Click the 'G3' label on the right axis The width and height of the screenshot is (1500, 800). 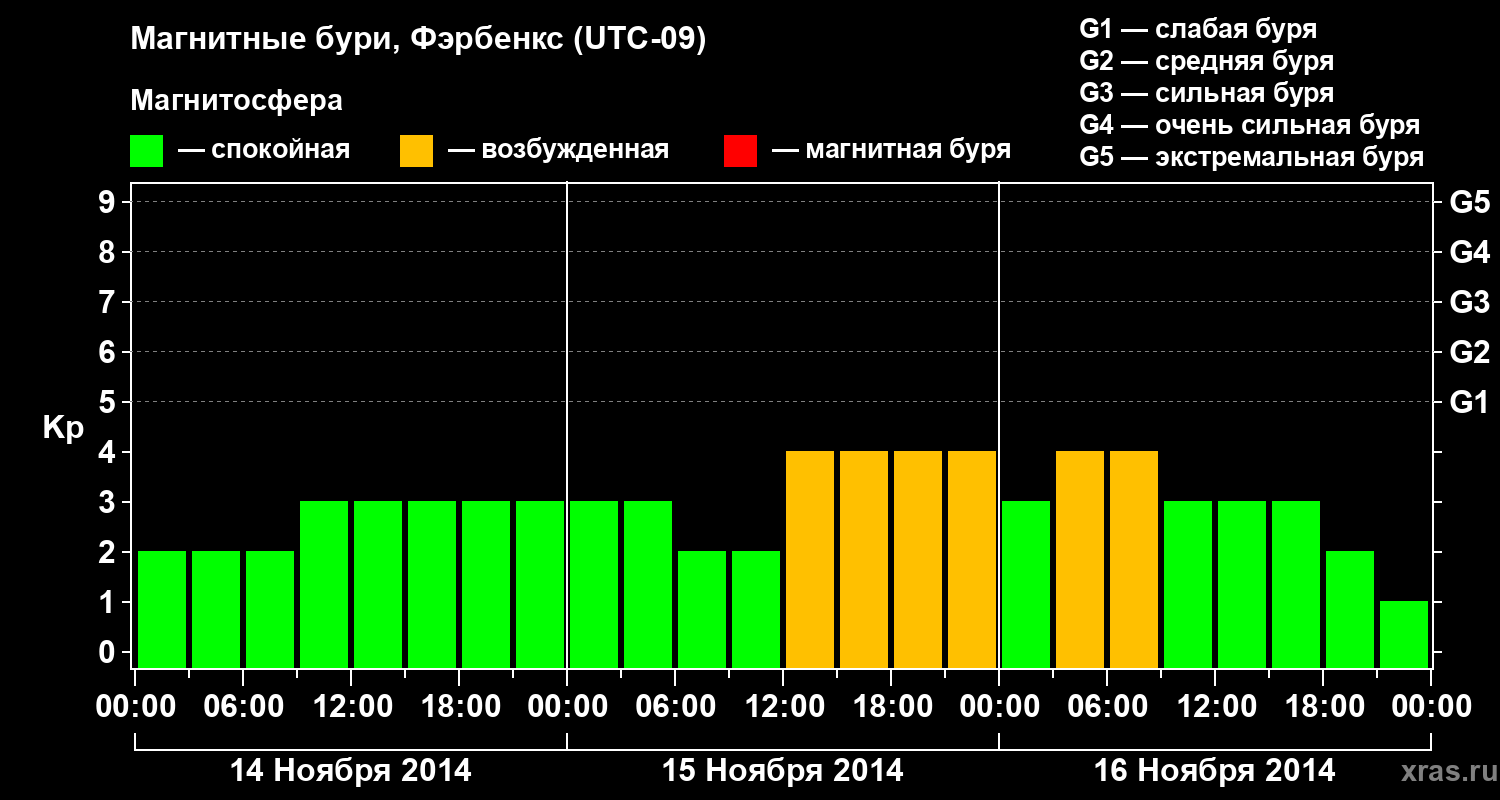[1469, 302]
